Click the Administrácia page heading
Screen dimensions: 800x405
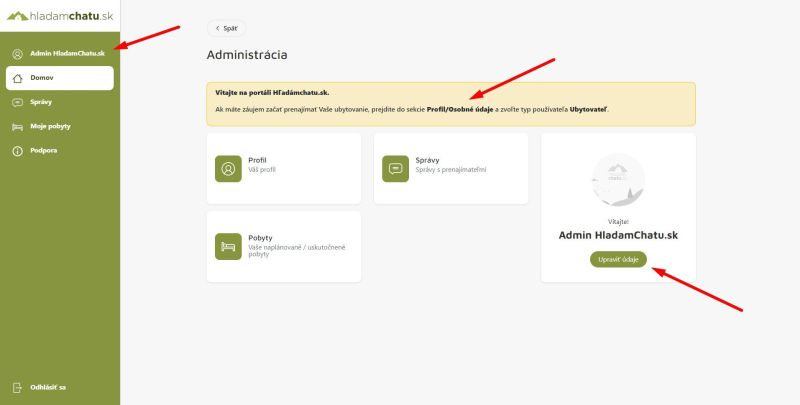click(x=247, y=55)
